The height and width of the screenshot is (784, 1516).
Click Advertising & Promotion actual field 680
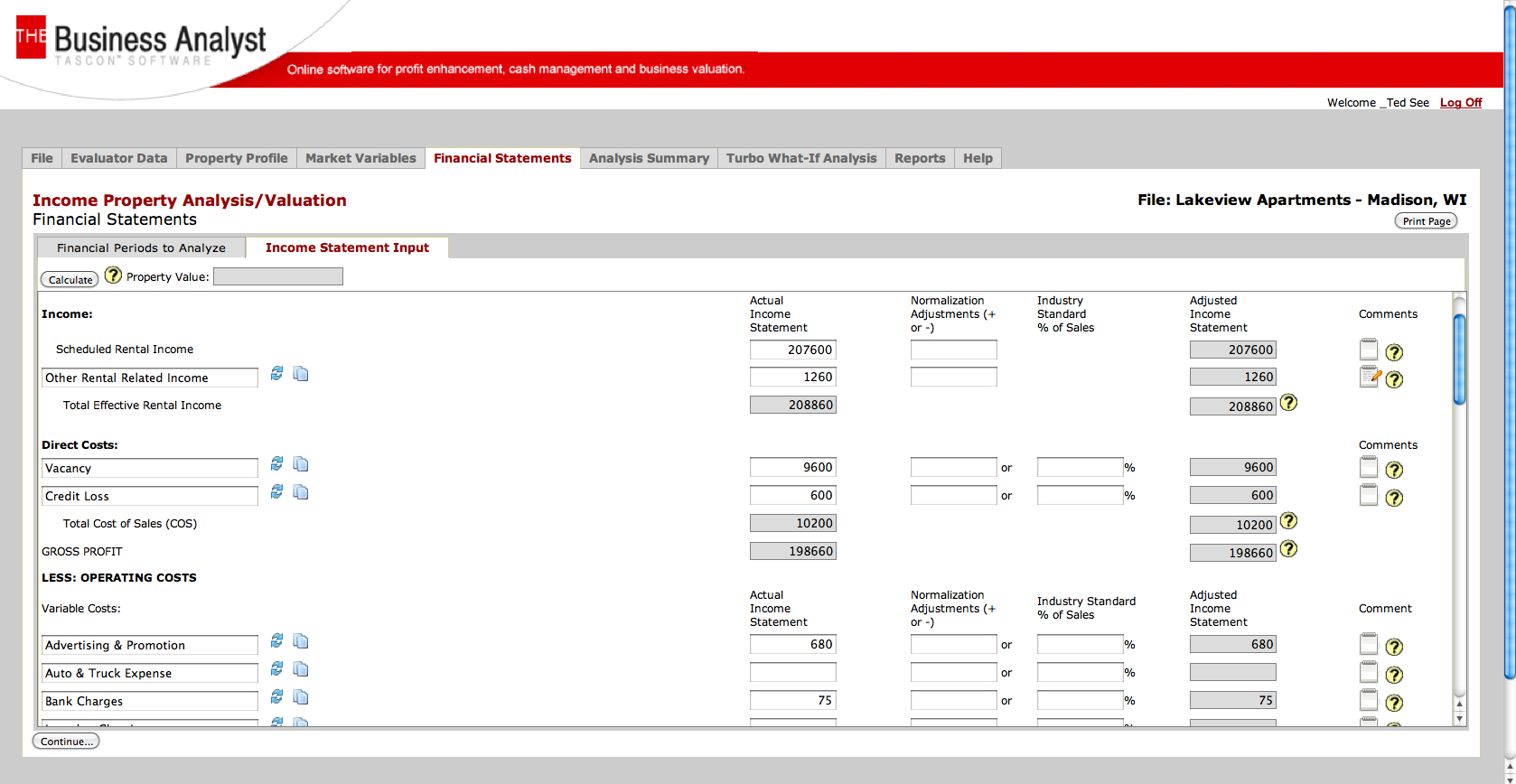[x=793, y=644]
